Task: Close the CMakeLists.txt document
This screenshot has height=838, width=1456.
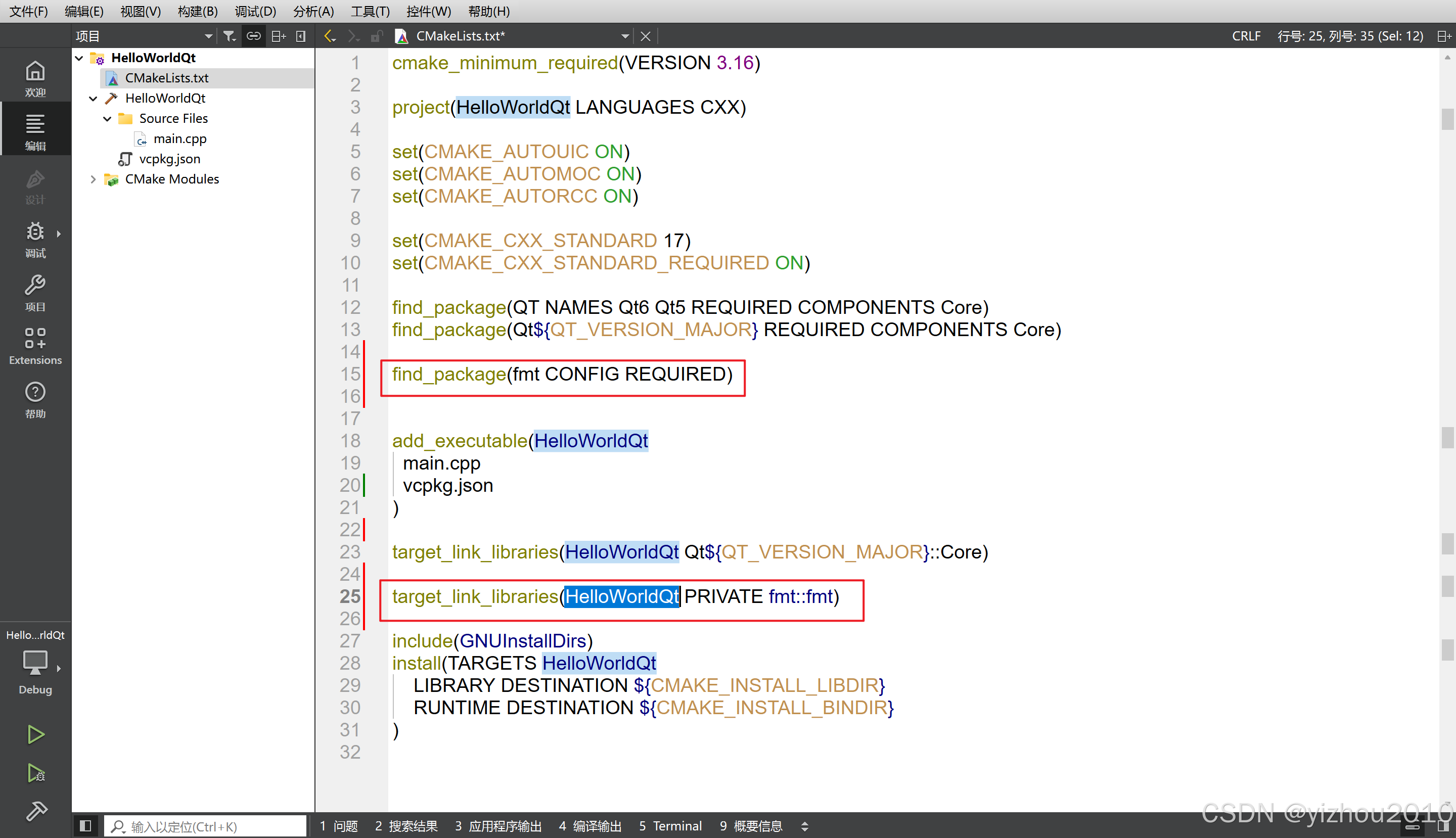Action: (x=646, y=36)
